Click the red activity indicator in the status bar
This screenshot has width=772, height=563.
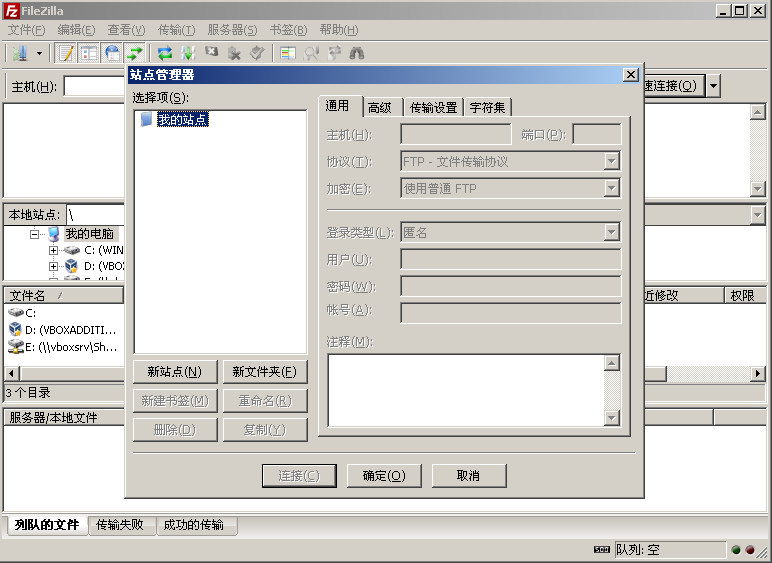tap(750, 550)
